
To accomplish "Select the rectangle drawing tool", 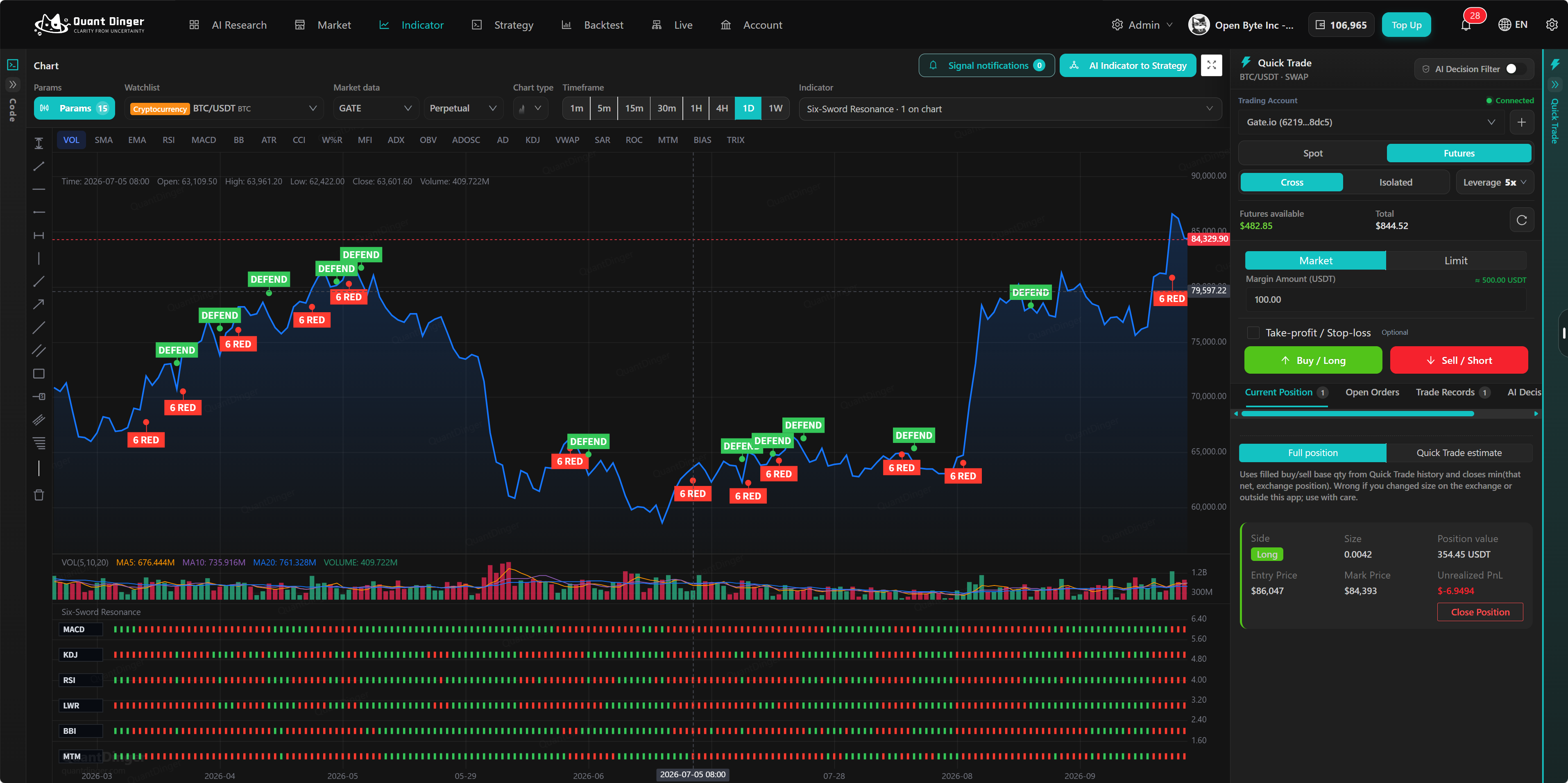I will click(39, 374).
